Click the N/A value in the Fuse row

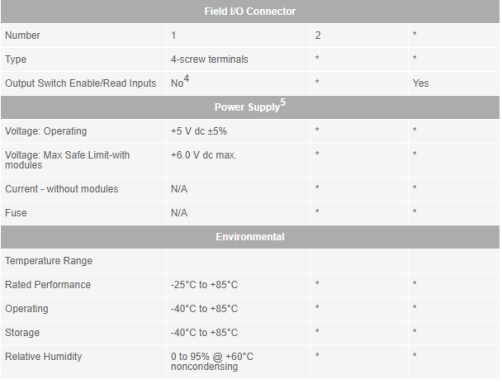tap(179, 213)
